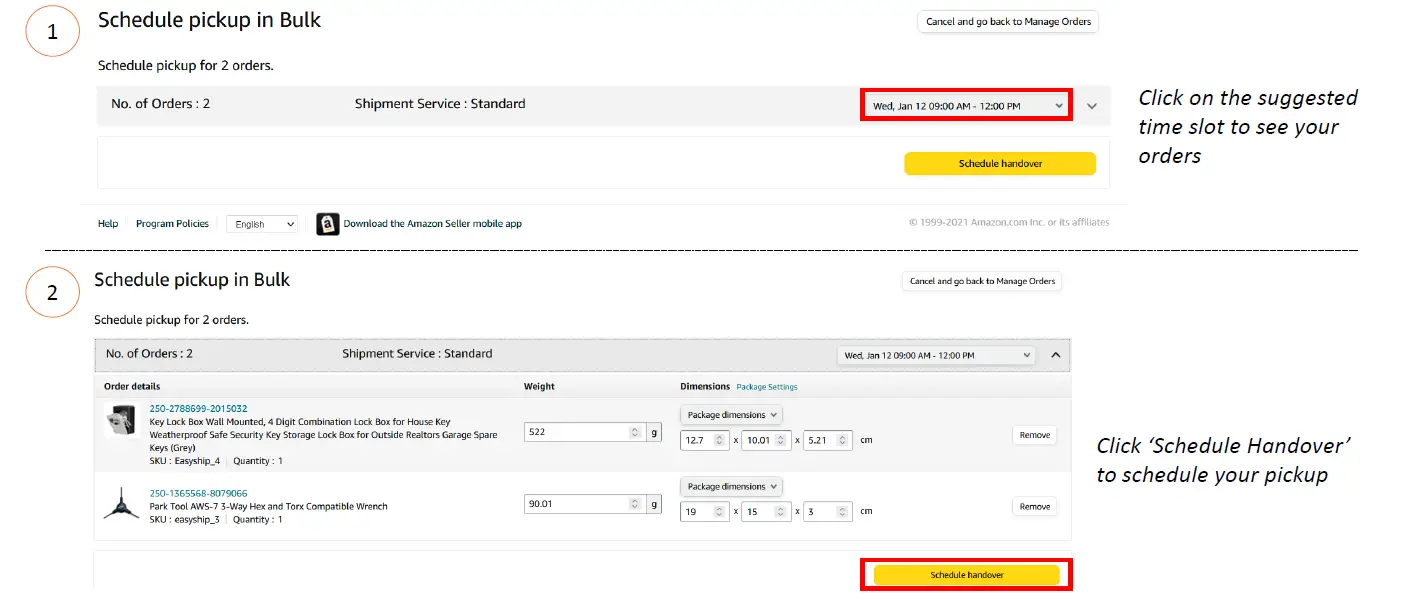Open Program Policies

click(172, 224)
